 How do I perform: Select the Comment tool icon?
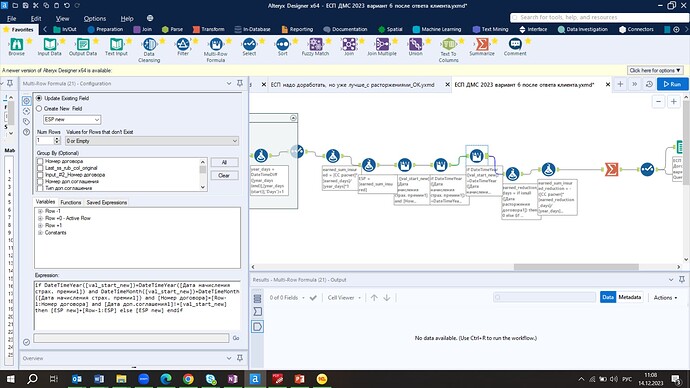[515, 44]
